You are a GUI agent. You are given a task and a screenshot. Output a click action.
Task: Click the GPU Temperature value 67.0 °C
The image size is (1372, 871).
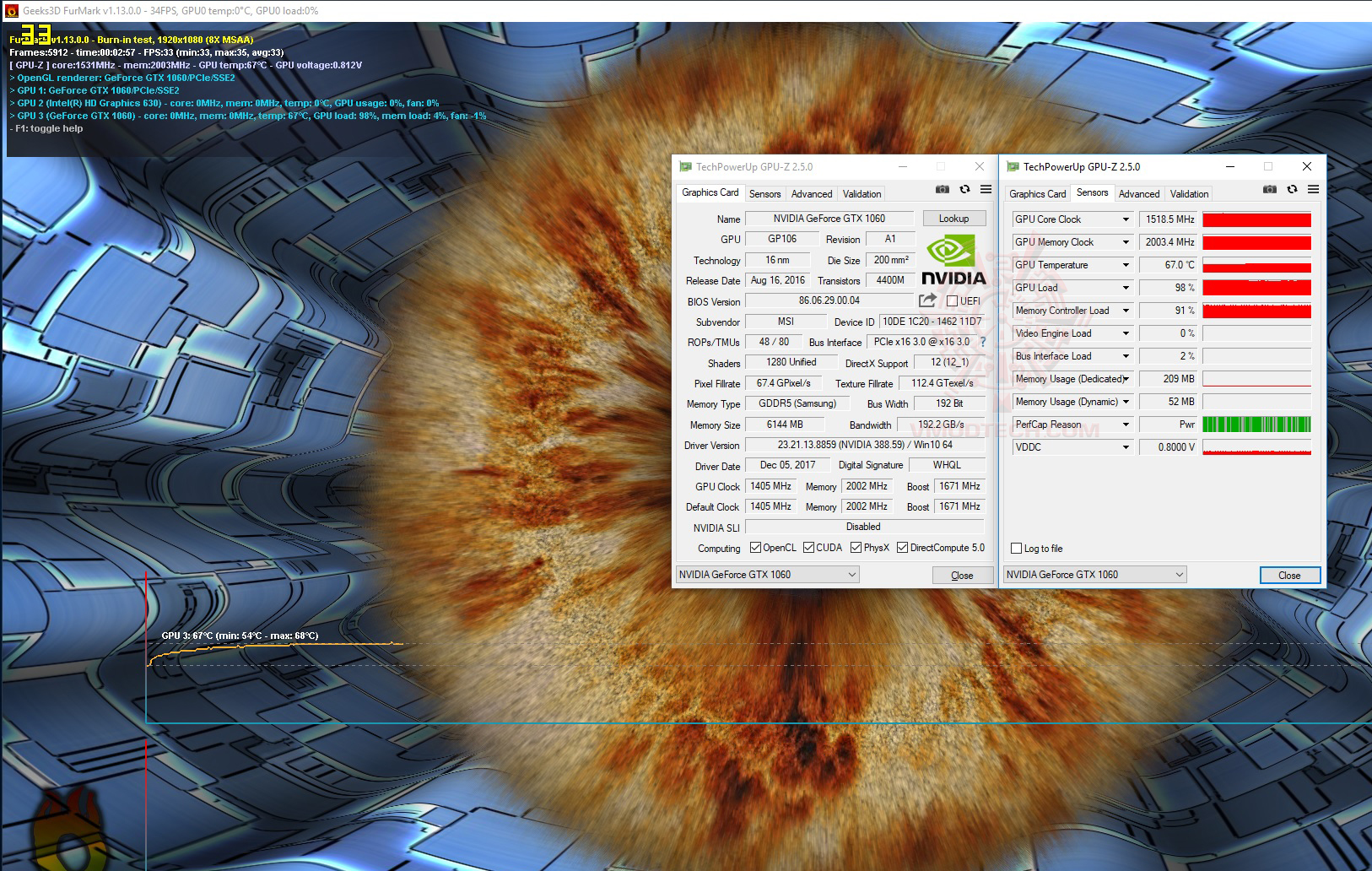tap(1168, 265)
